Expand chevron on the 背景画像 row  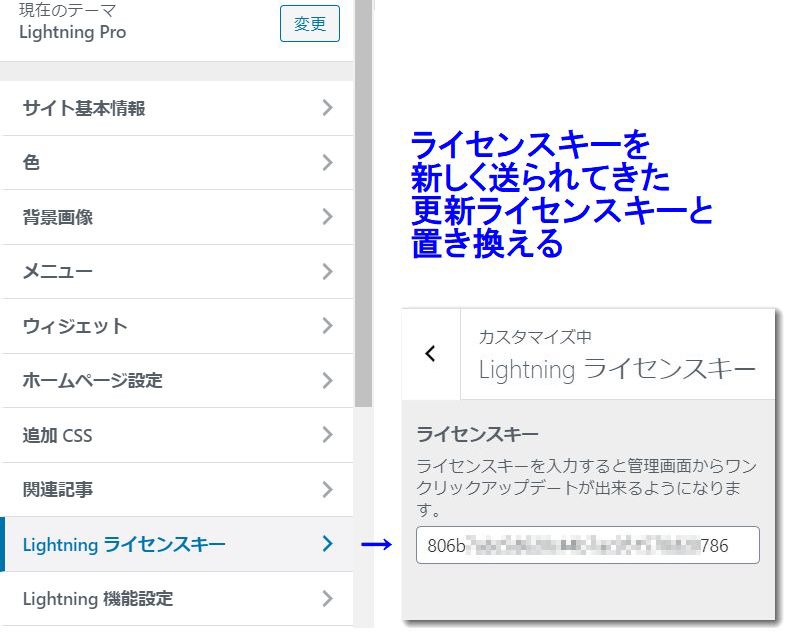coord(327,217)
